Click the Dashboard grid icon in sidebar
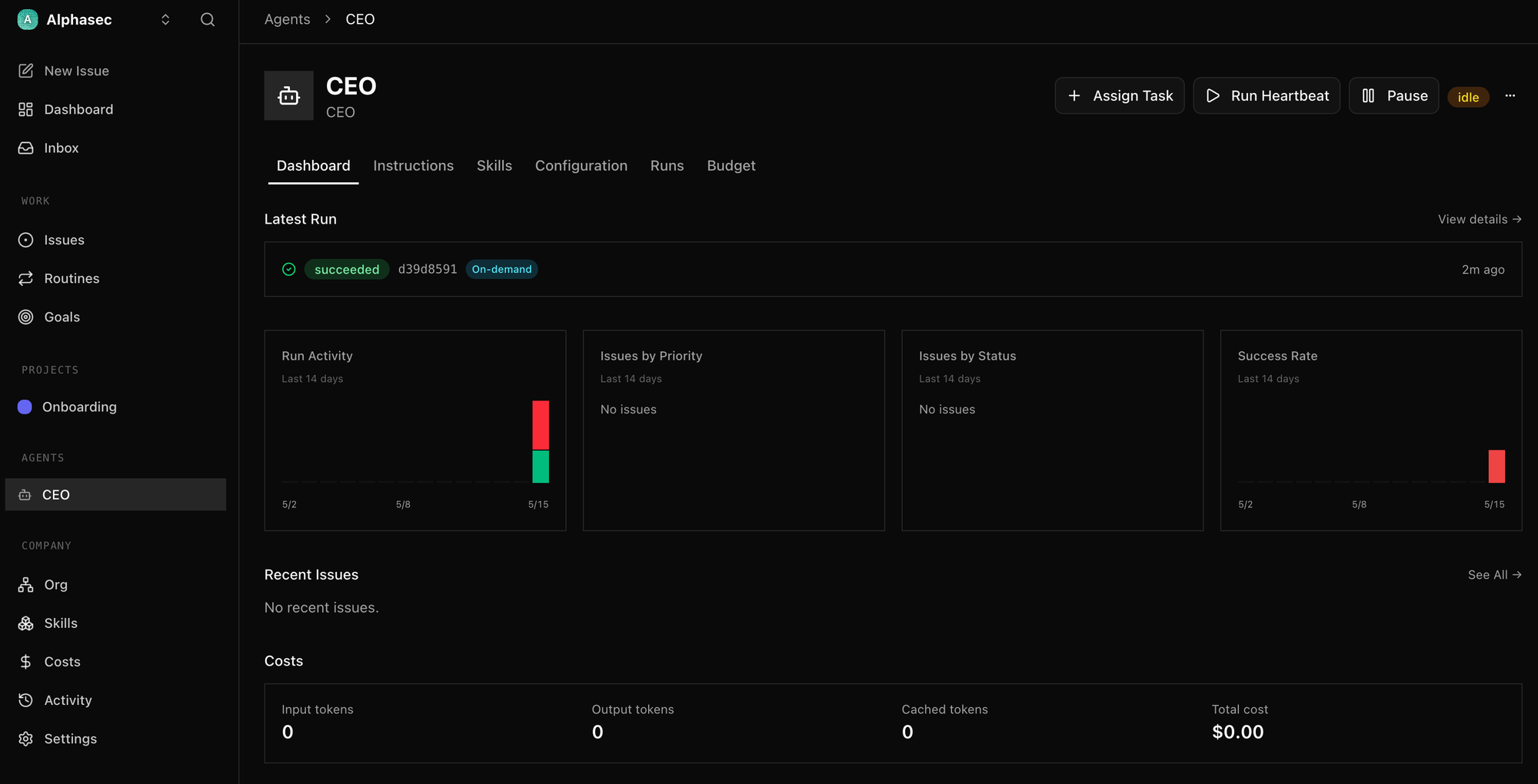This screenshot has width=1538, height=784. pos(25,109)
